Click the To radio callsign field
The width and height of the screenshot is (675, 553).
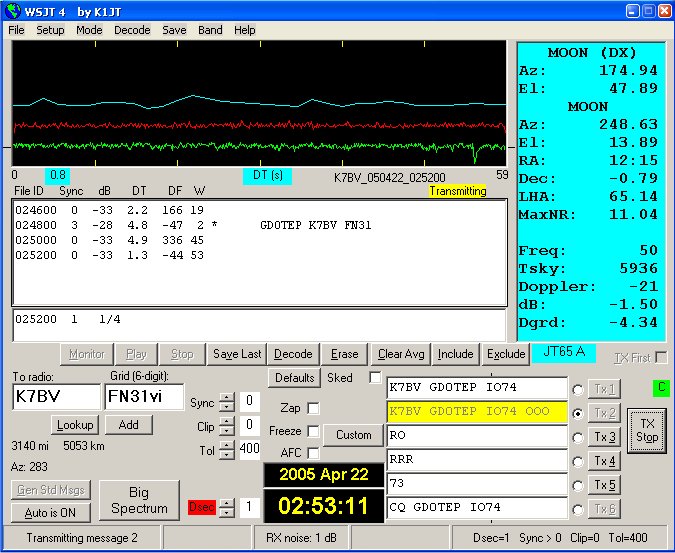(x=57, y=397)
